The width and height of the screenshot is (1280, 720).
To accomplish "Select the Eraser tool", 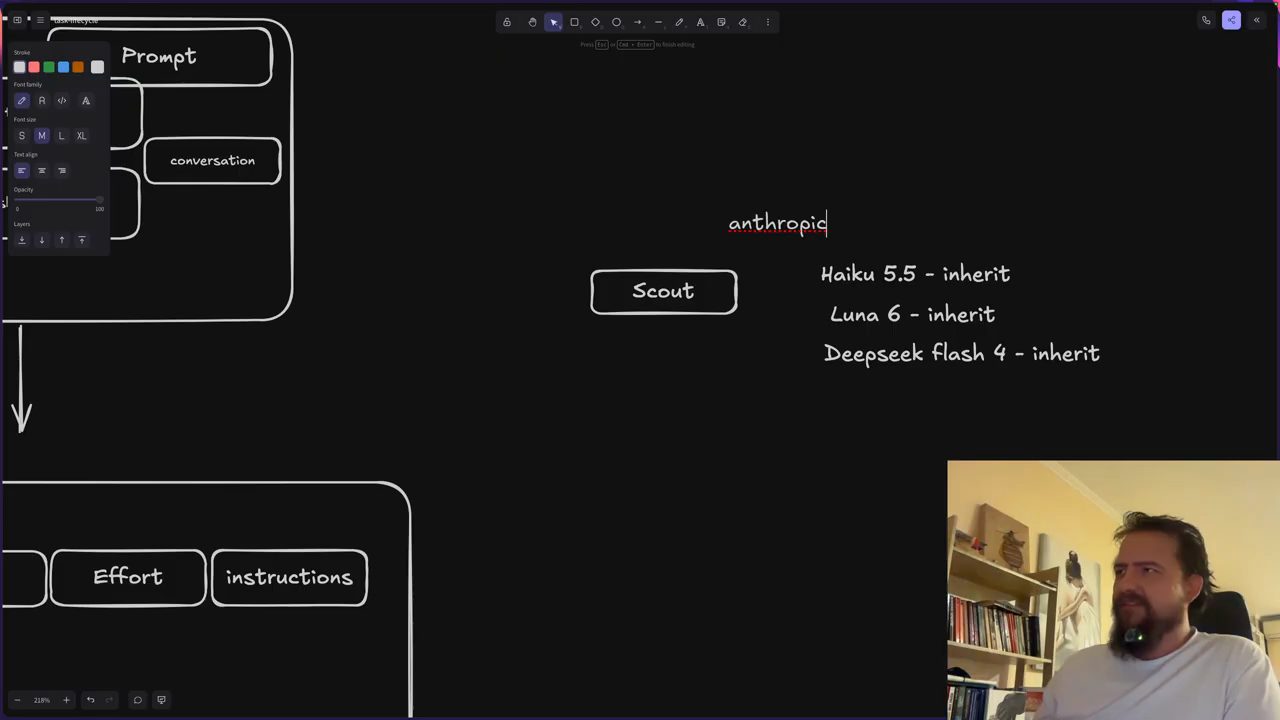I will [742, 22].
